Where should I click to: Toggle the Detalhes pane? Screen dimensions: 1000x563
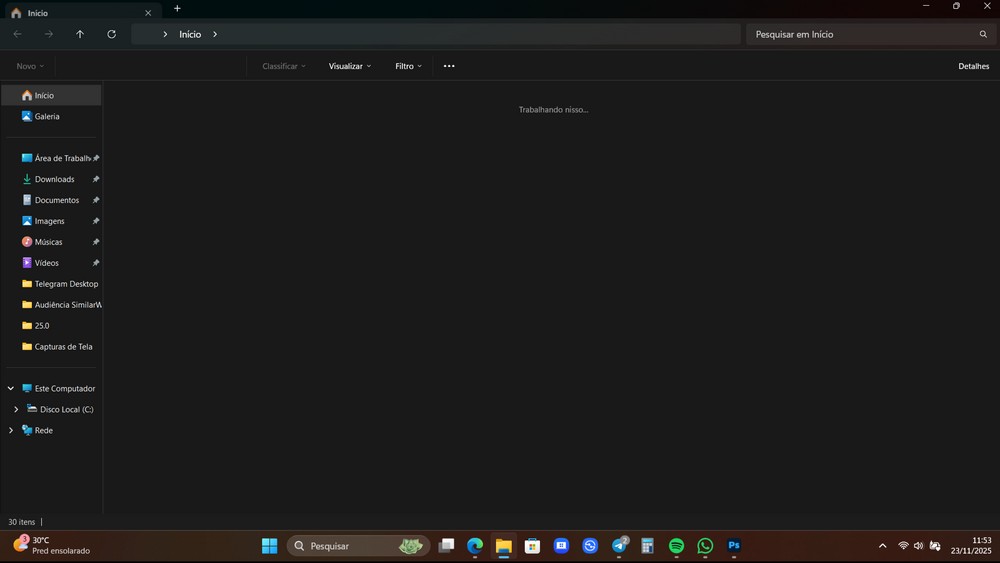[973, 66]
